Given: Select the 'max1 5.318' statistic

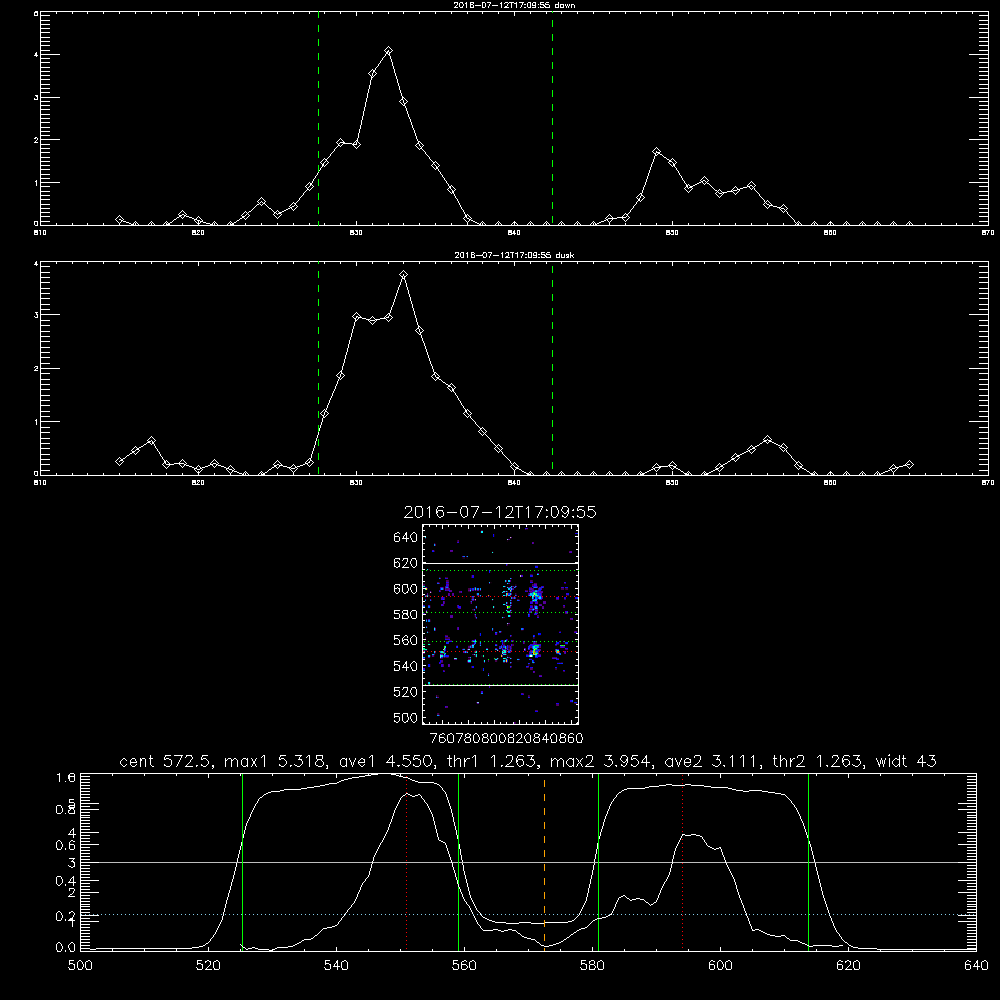Looking at the screenshot, I should tap(275, 761).
